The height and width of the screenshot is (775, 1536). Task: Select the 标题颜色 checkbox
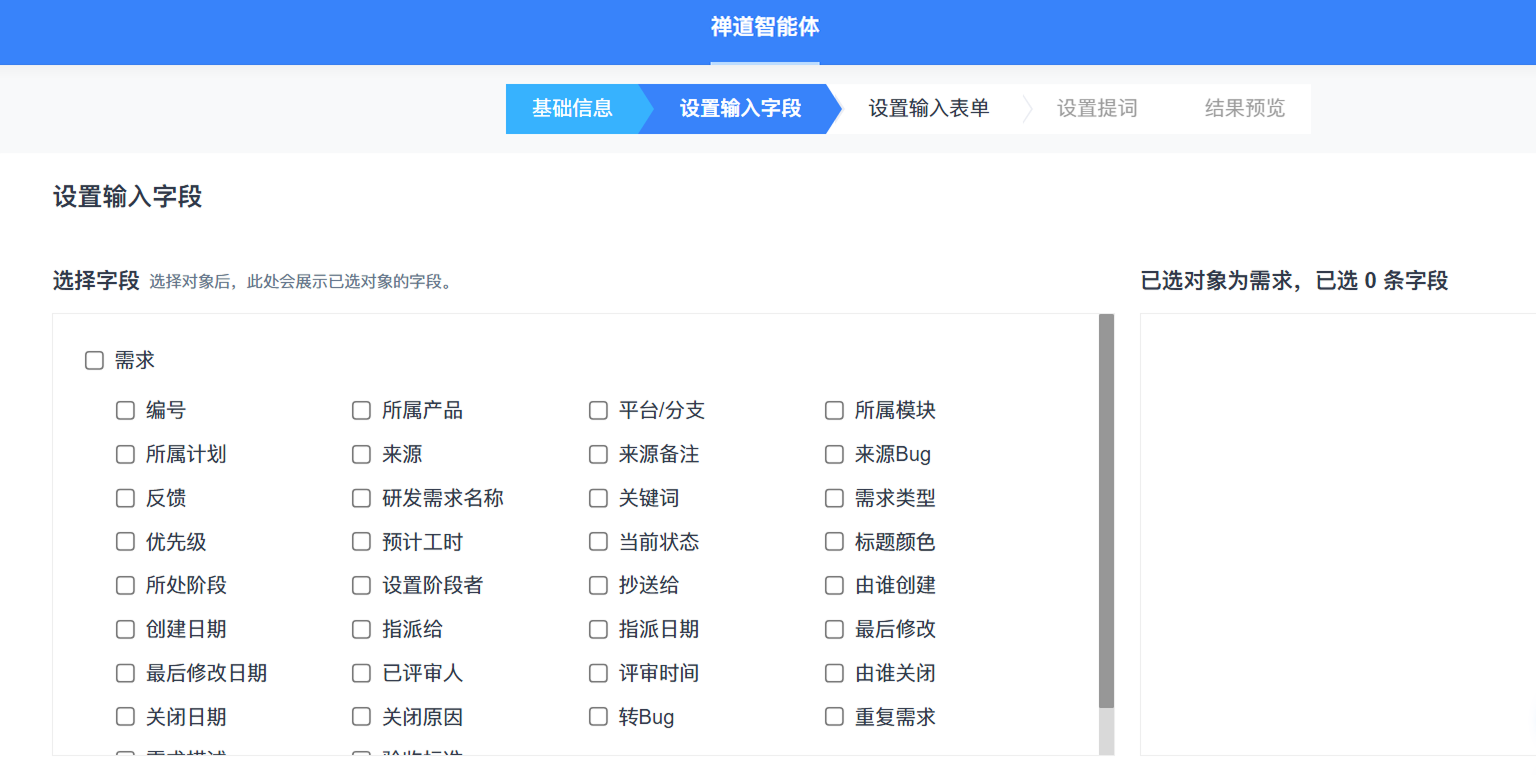[x=834, y=542]
